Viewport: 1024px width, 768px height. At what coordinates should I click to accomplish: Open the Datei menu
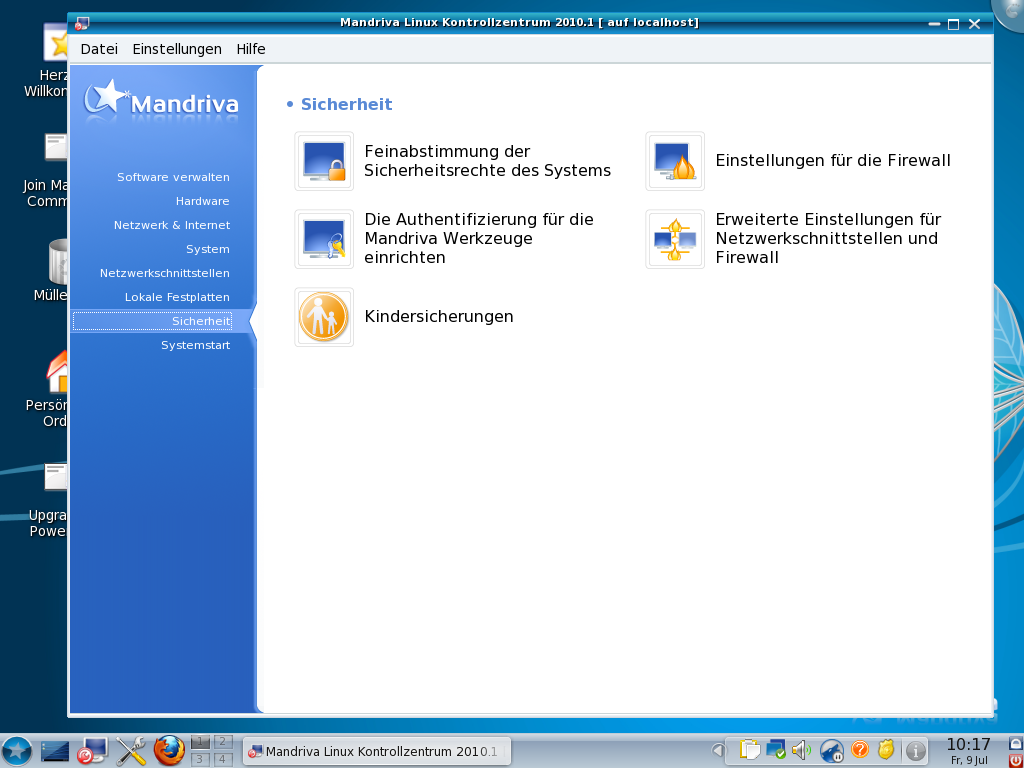coord(99,49)
